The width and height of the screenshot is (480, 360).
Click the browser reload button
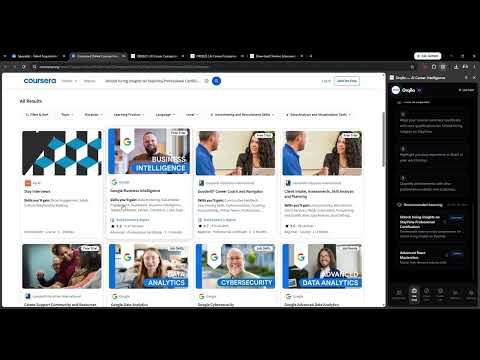click(x=24, y=67)
